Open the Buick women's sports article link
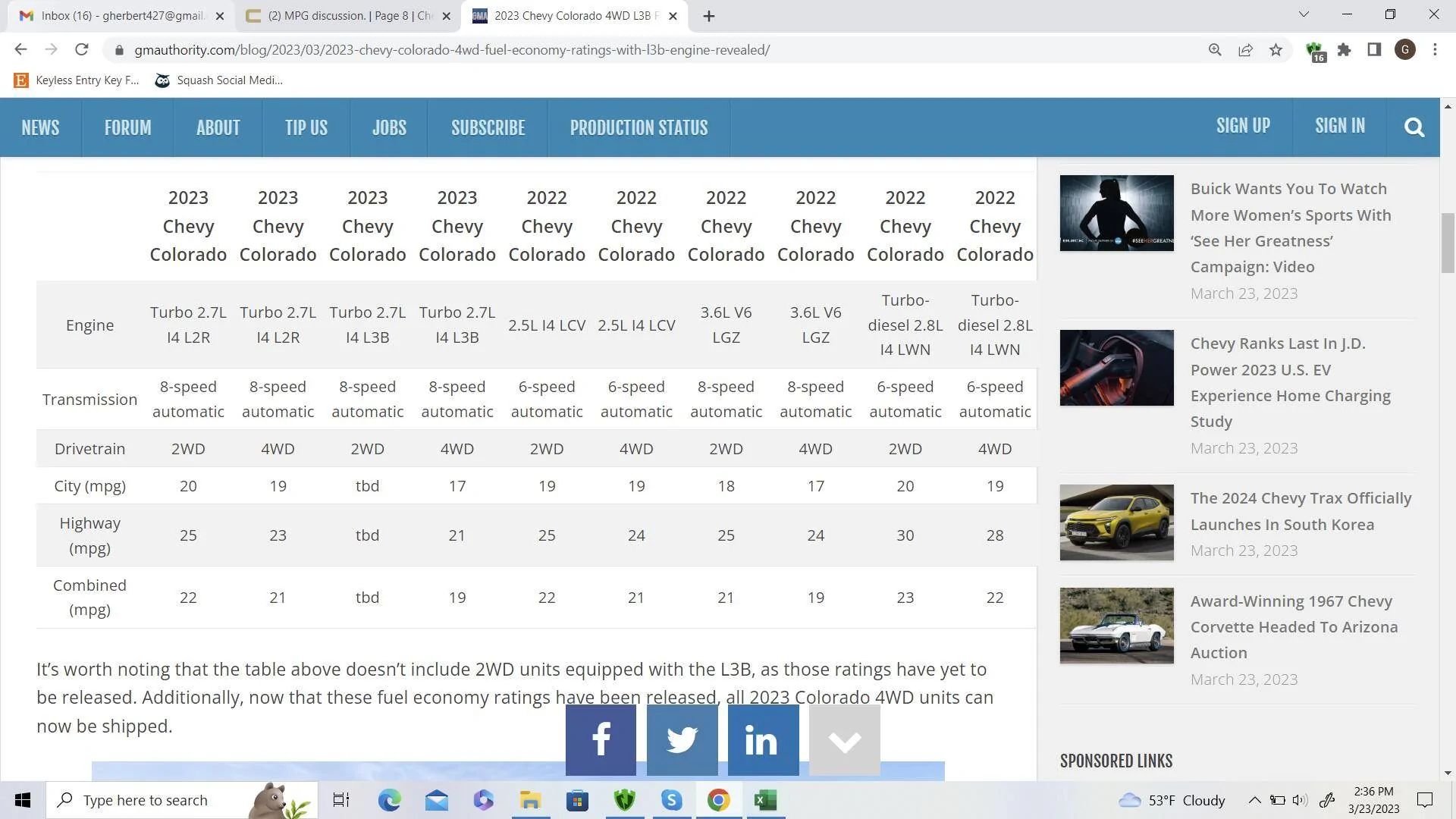 [1291, 227]
